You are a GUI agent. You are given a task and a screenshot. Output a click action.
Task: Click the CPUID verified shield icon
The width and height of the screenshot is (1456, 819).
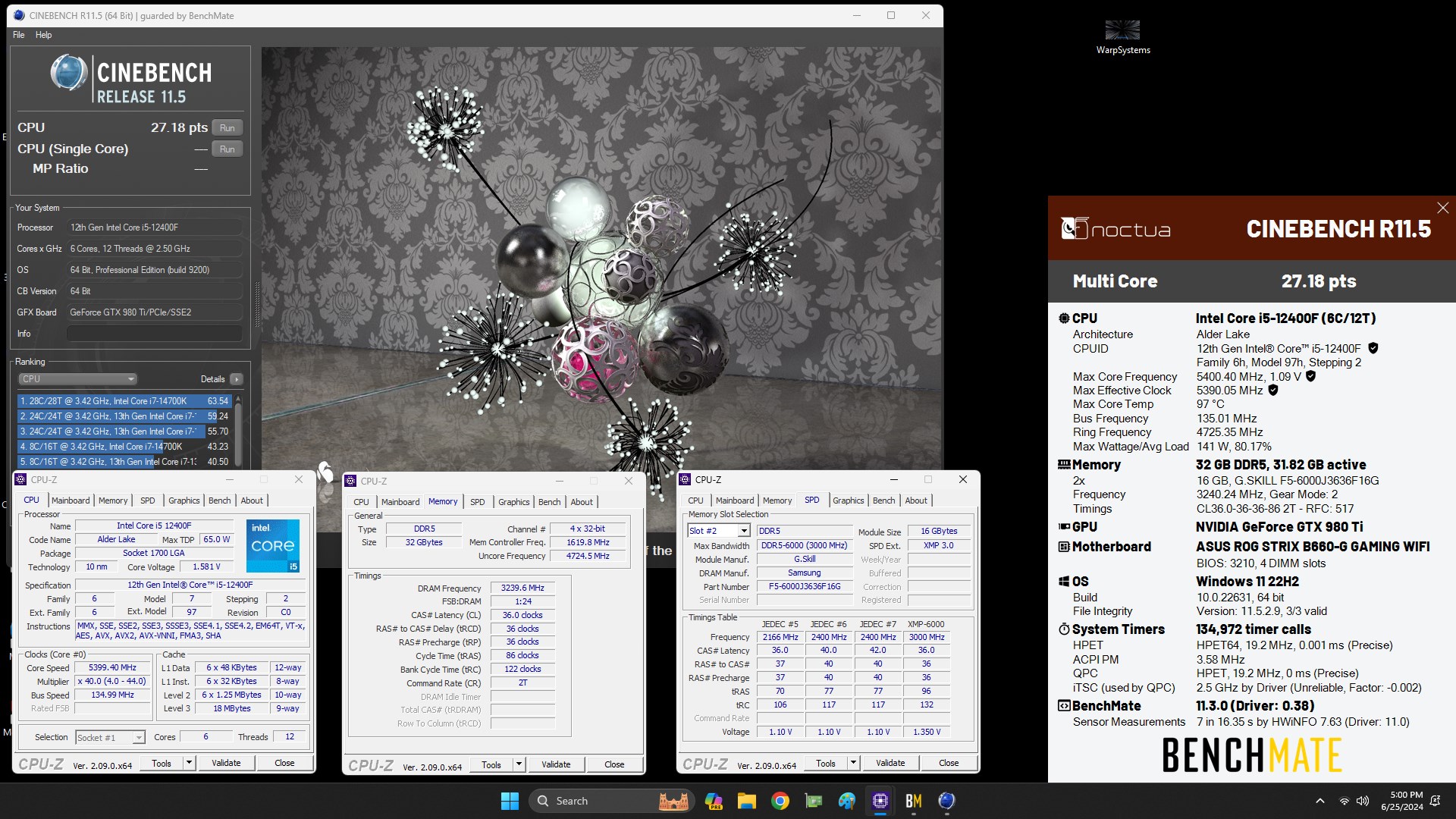pyautogui.click(x=1373, y=349)
